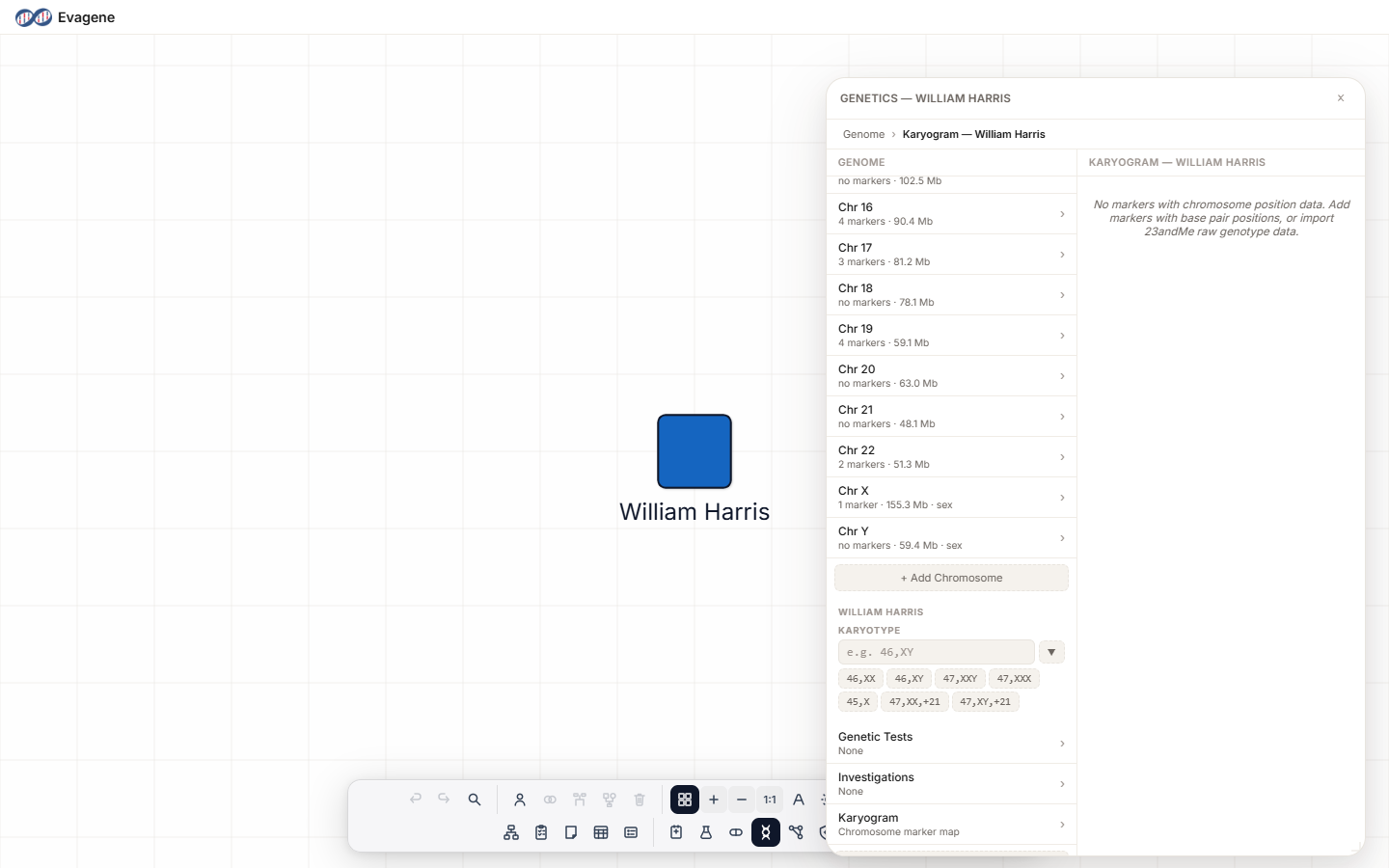Image resolution: width=1389 pixels, height=868 pixels.
Task: Choose the 47,XX,+21 karyotype preset
Action: pyautogui.click(x=914, y=702)
